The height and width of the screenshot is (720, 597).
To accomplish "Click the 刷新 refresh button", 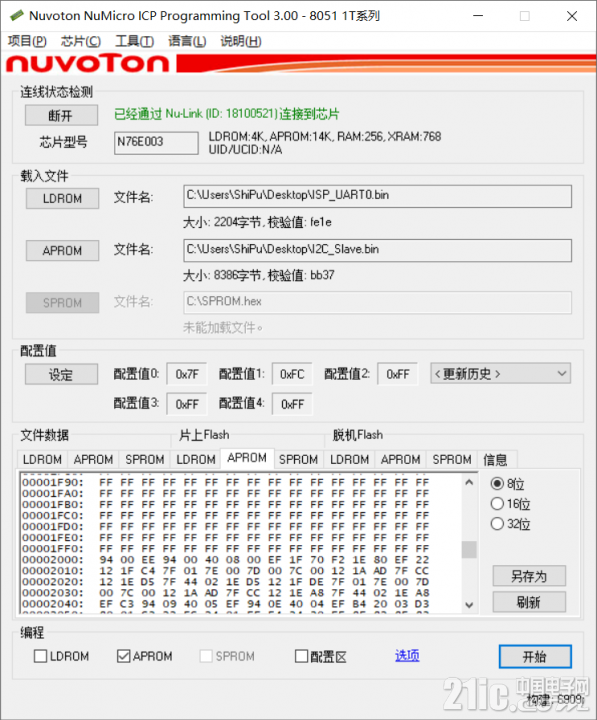I will (x=529, y=602).
